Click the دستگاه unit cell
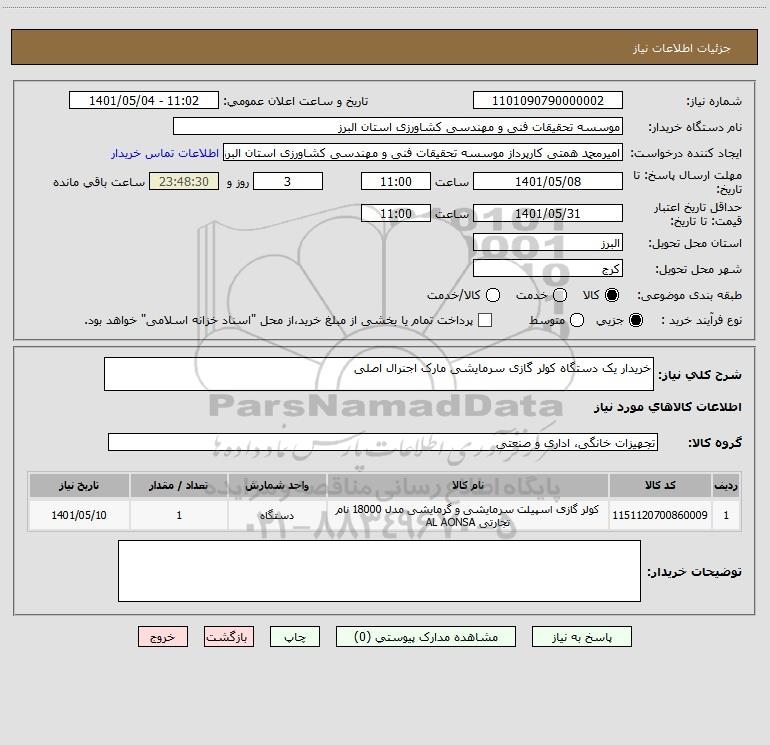Image resolution: width=770 pixels, height=745 pixels. pos(277,515)
